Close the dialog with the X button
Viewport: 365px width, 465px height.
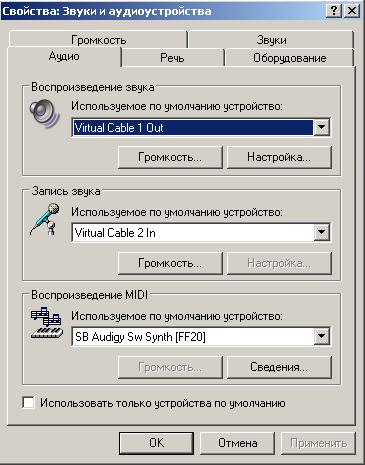(x=352, y=11)
